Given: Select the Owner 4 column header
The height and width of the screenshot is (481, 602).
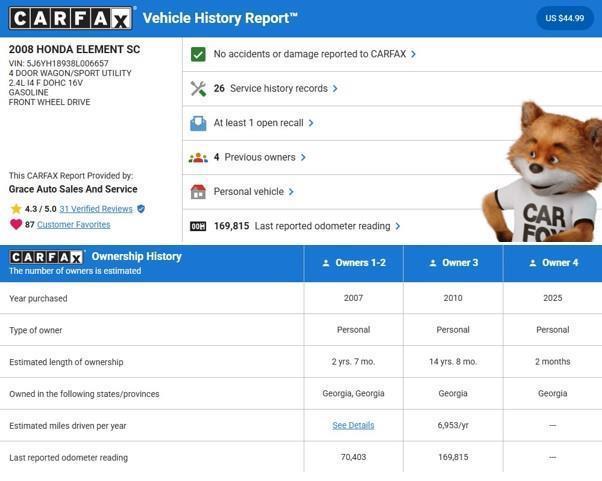Looking at the screenshot, I should point(553,263).
